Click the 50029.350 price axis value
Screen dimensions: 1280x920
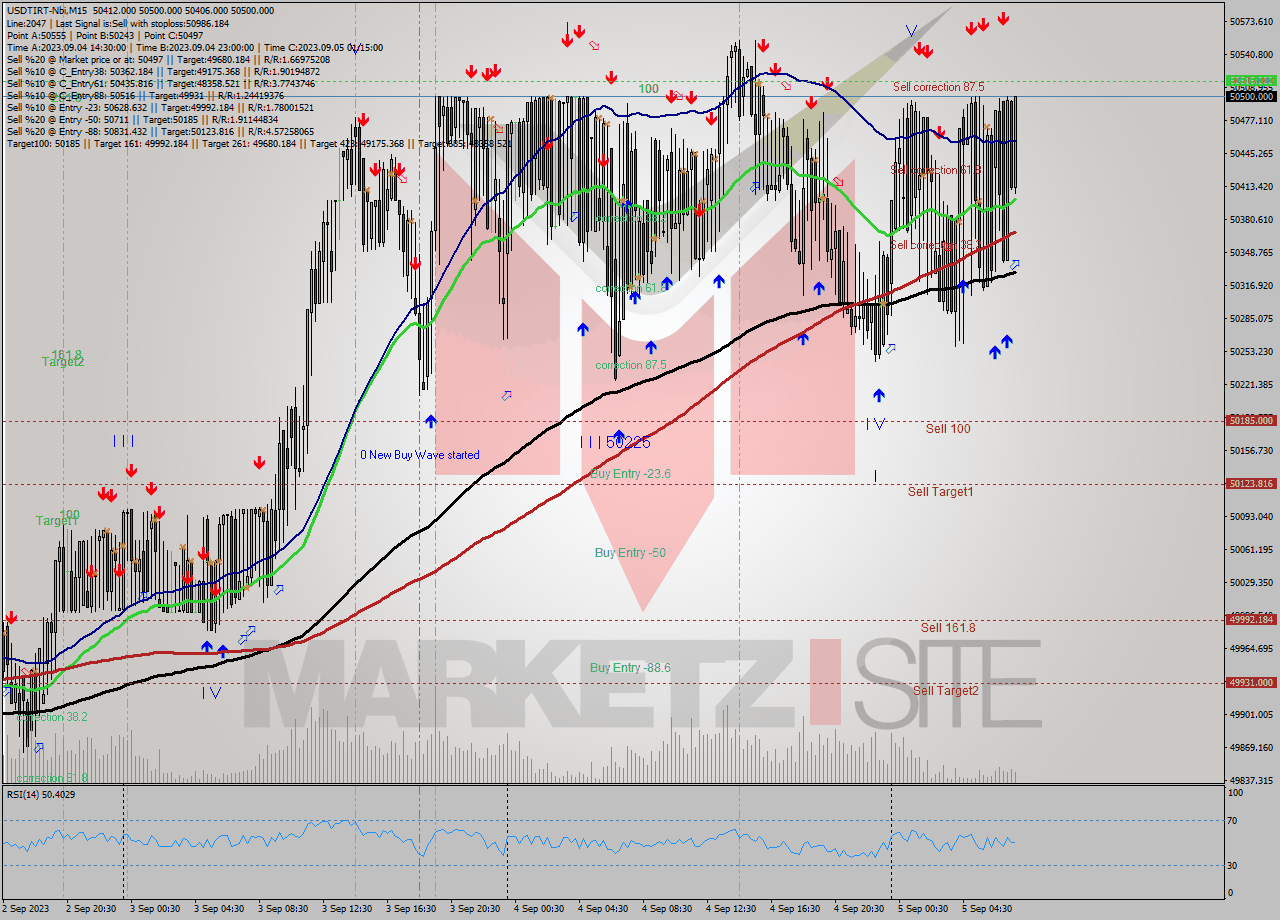1251,582
